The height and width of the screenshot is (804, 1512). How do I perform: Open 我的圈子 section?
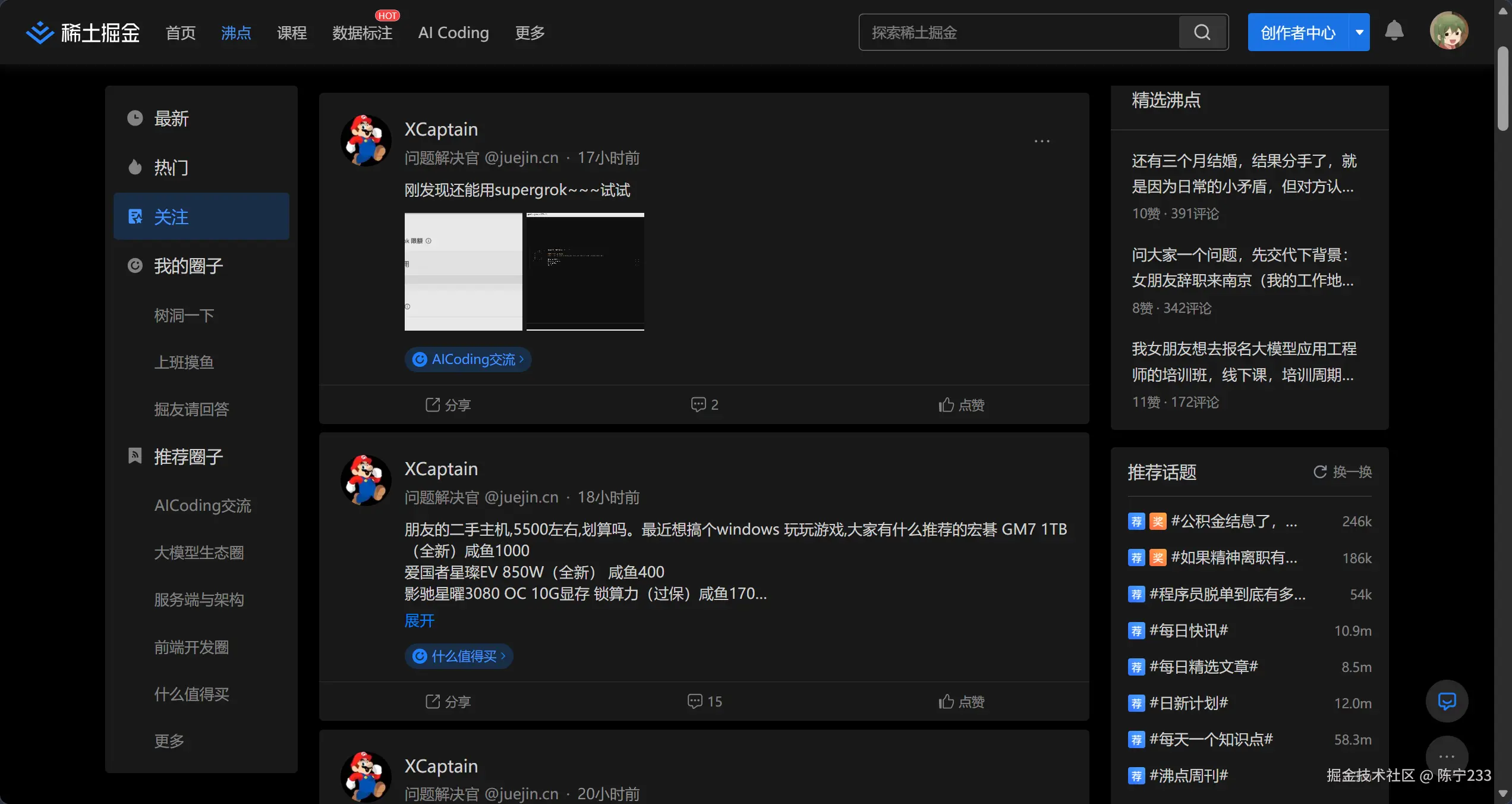click(x=201, y=266)
